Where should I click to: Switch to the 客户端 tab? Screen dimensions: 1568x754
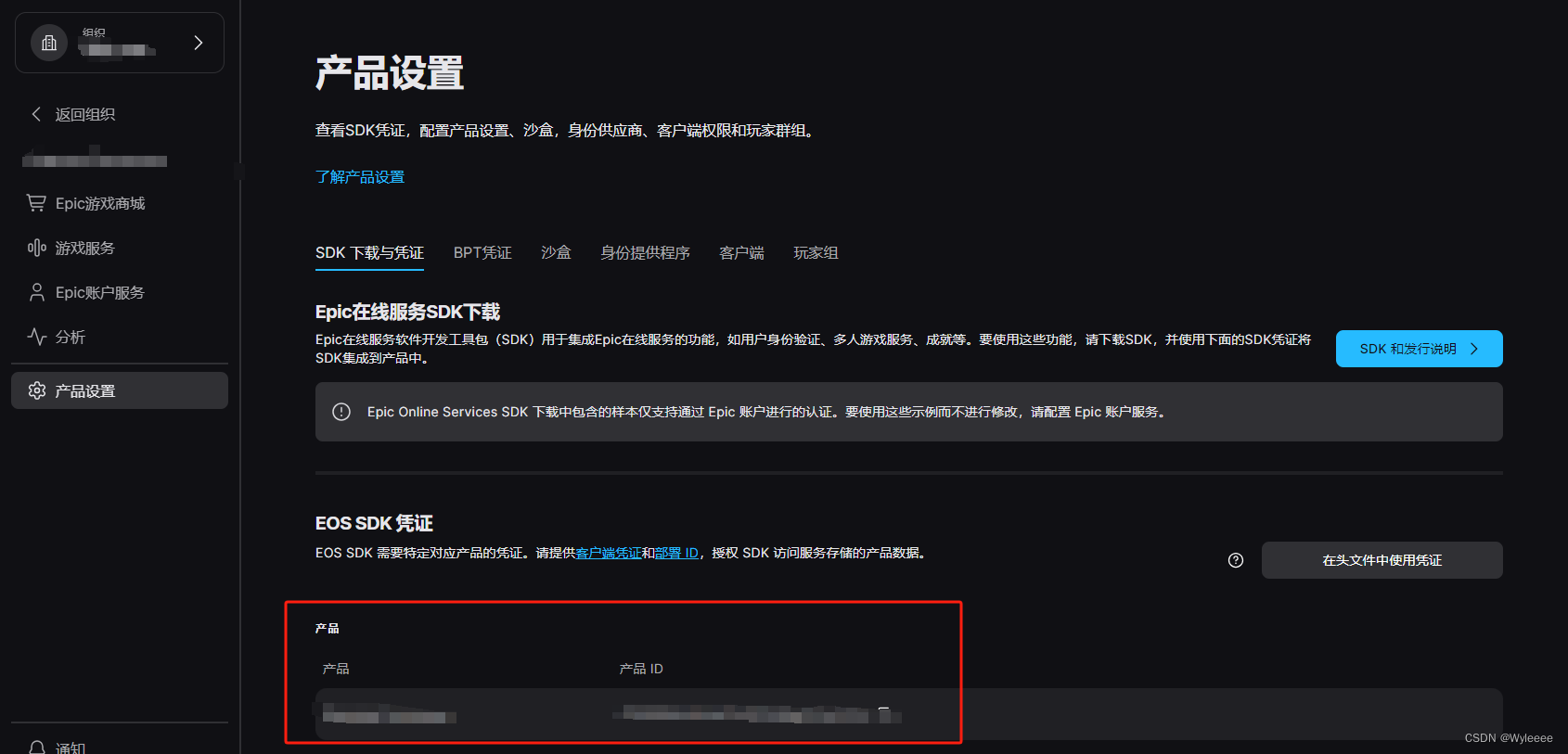click(741, 252)
